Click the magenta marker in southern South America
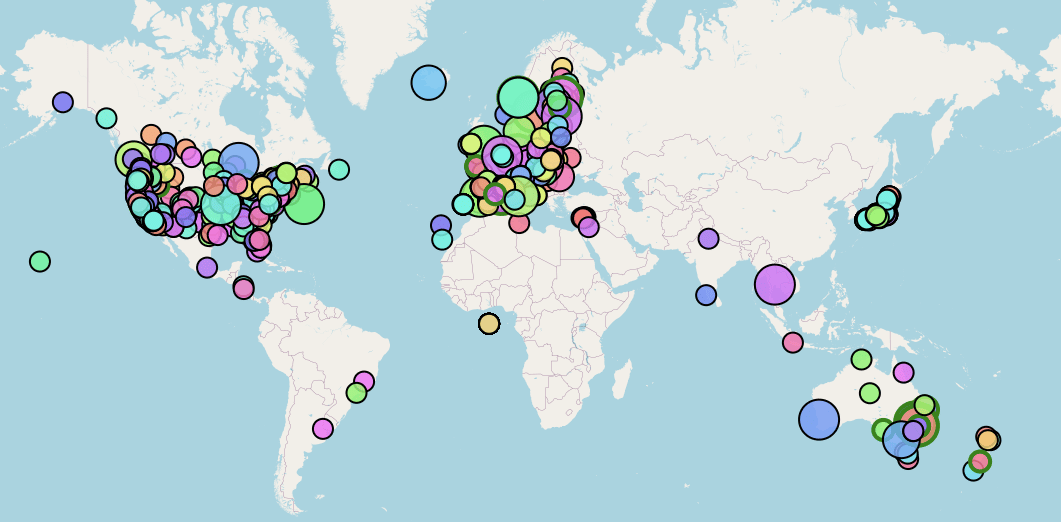 [x=323, y=429]
